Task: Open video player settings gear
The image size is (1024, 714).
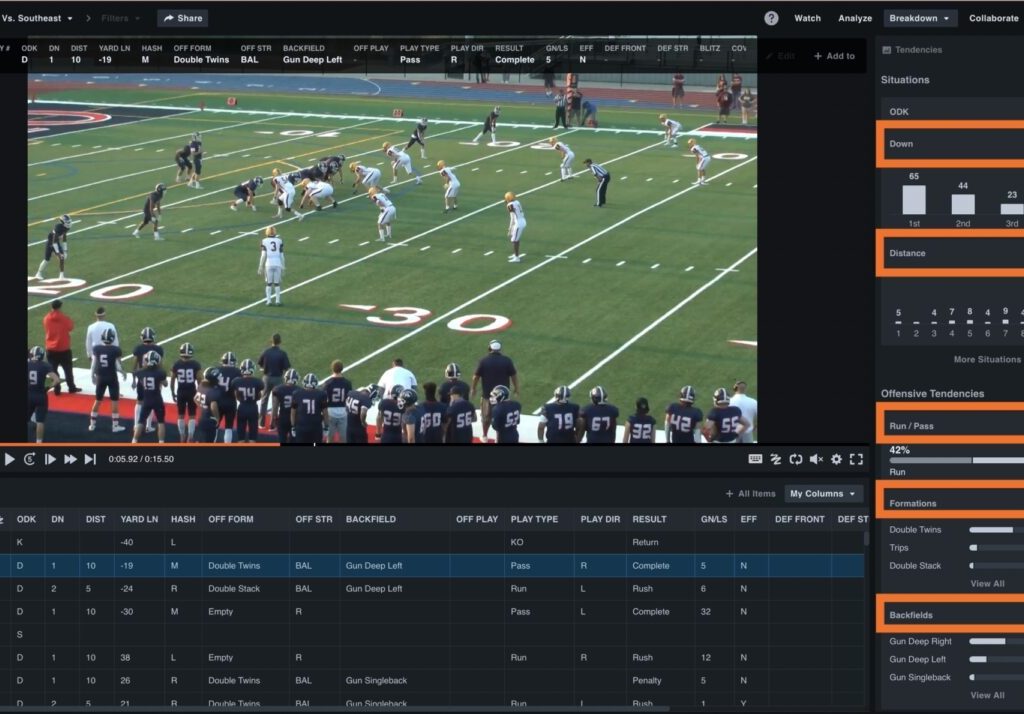Action: coord(836,459)
